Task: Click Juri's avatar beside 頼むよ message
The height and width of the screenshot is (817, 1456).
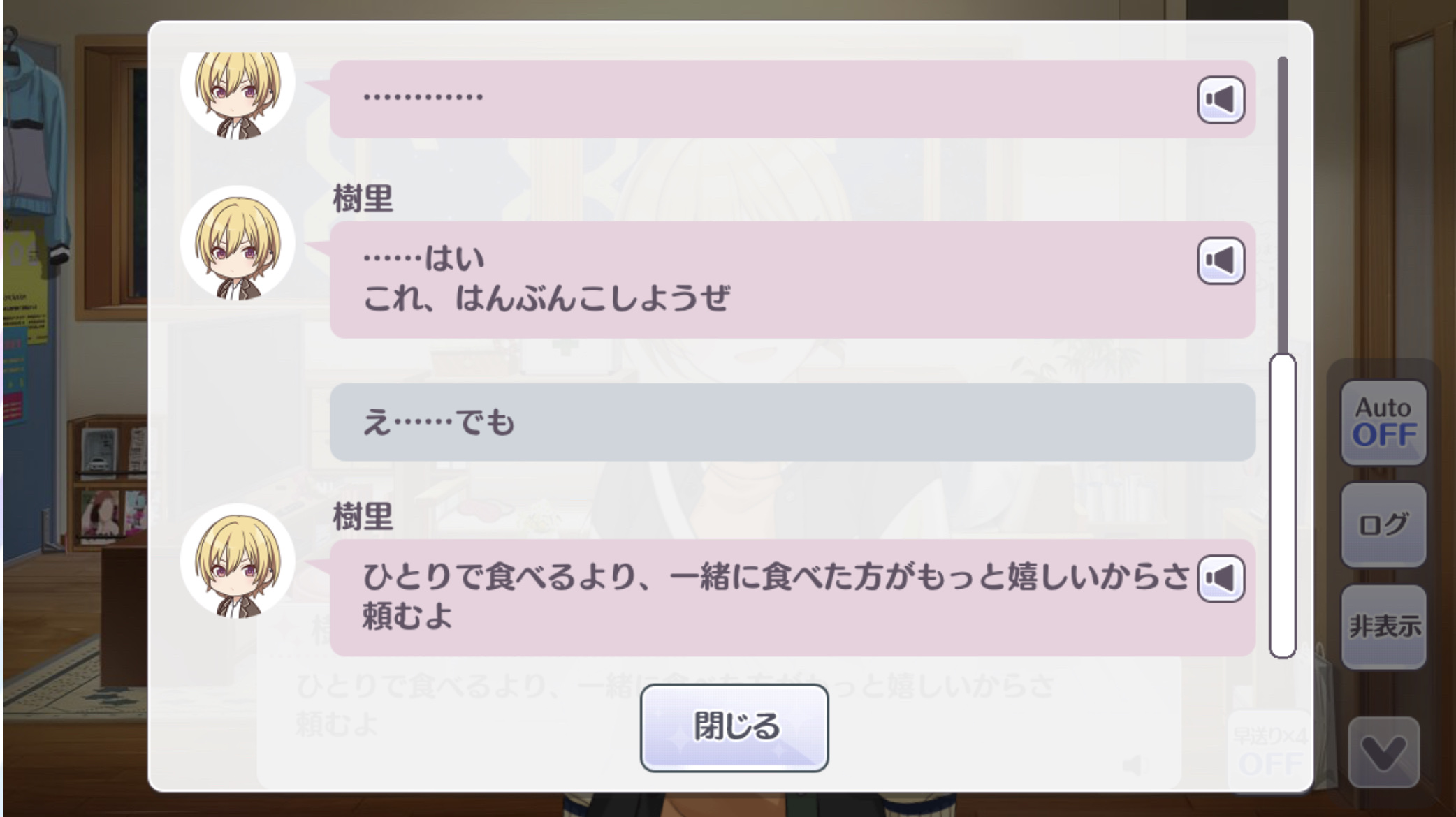Action: [238, 561]
